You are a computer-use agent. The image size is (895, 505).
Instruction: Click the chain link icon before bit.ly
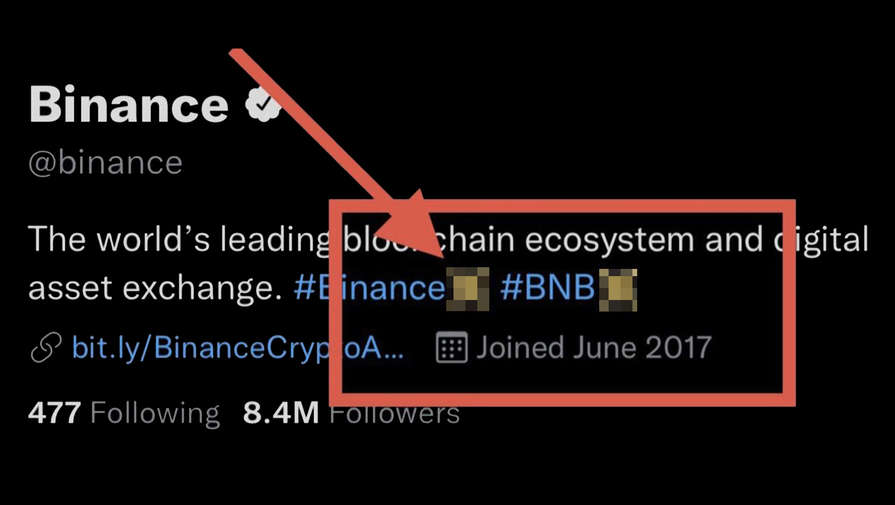pyautogui.click(x=46, y=348)
